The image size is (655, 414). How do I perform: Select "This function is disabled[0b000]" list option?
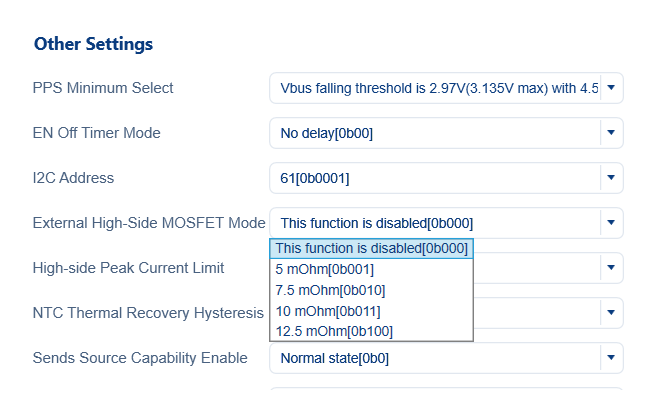(371, 248)
